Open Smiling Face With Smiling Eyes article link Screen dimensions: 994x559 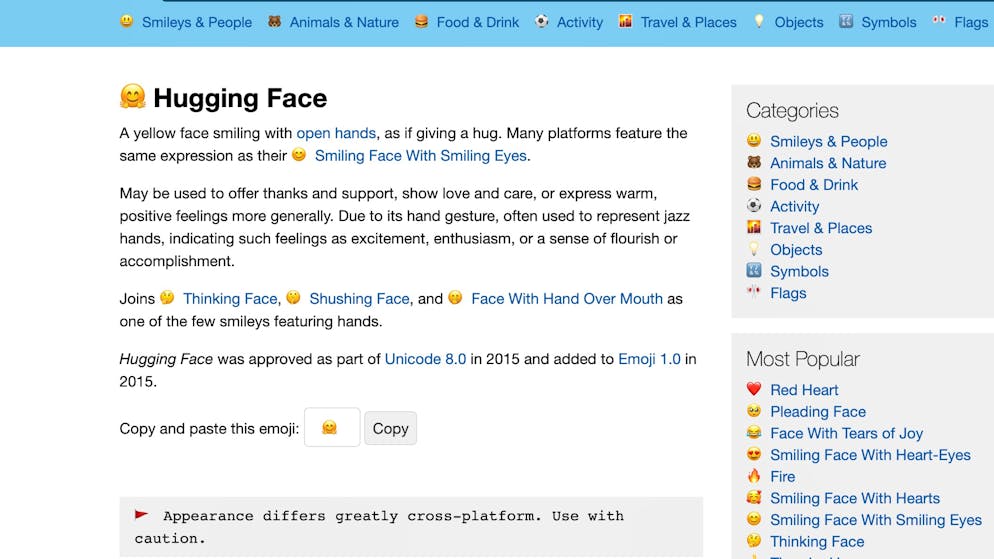tap(421, 156)
